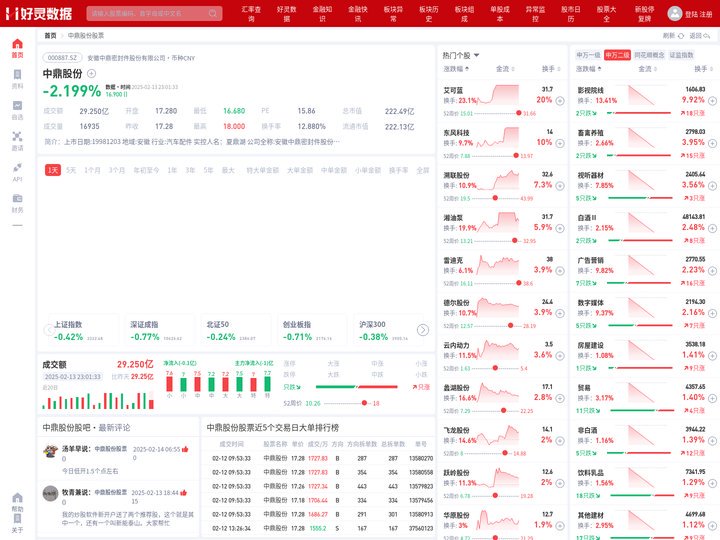The width and height of the screenshot is (720, 540).
Task: Click the 好灵数据 site logo
Action: click(39, 14)
